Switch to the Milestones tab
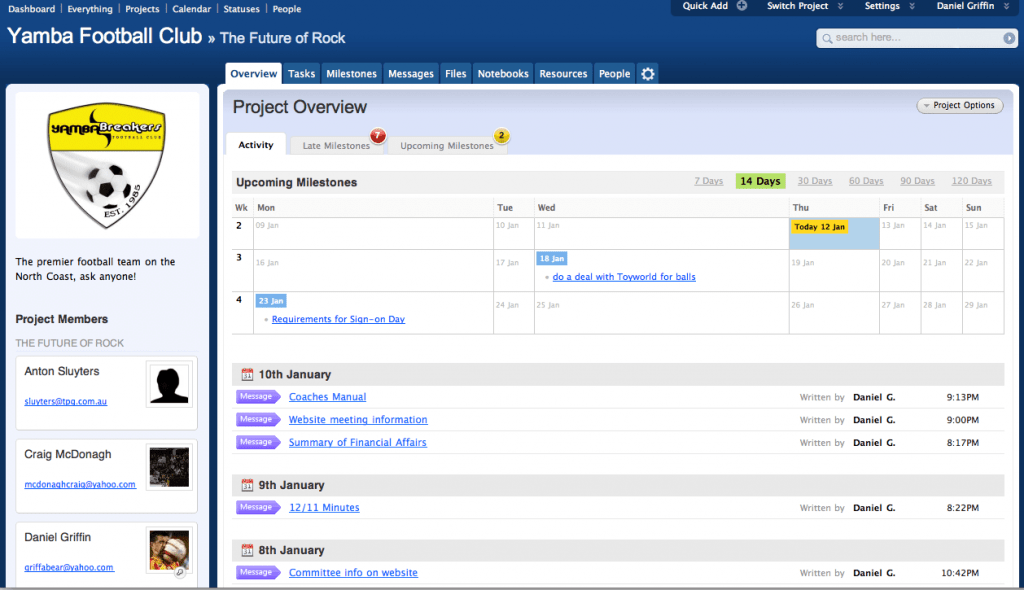 [x=351, y=74]
